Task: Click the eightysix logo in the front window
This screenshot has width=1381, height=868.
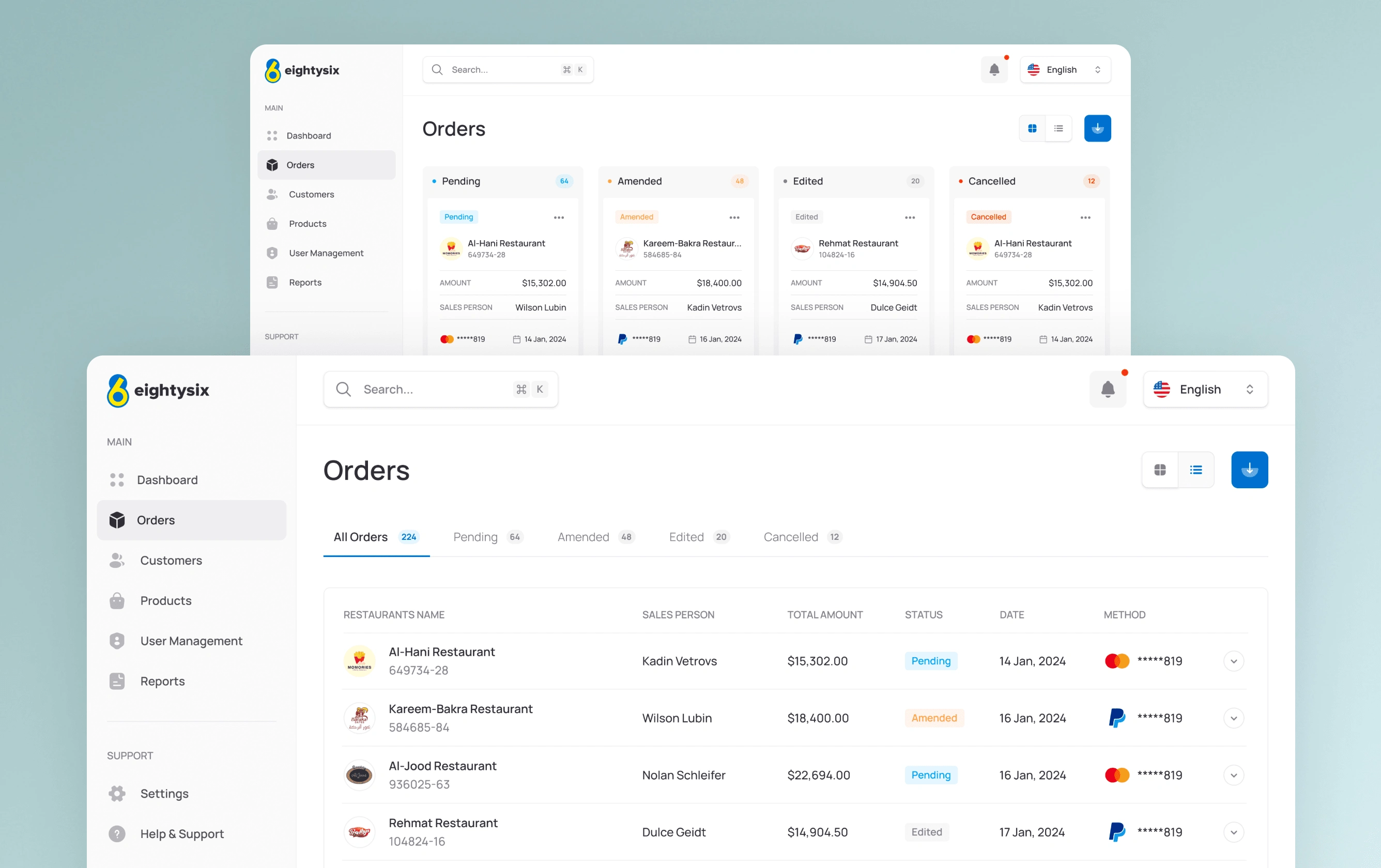Action: pos(158,391)
